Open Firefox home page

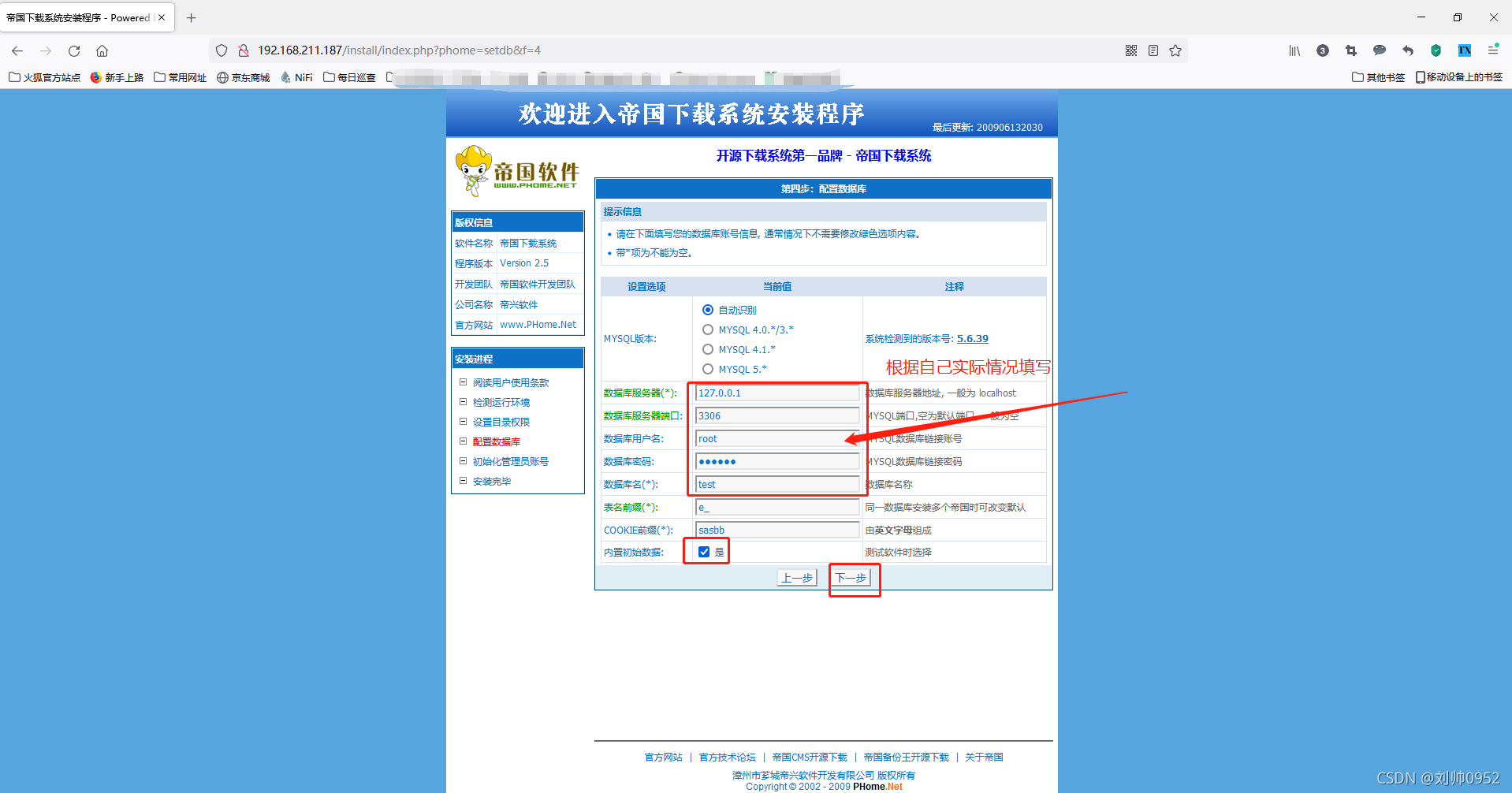pyautogui.click(x=102, y=50)
